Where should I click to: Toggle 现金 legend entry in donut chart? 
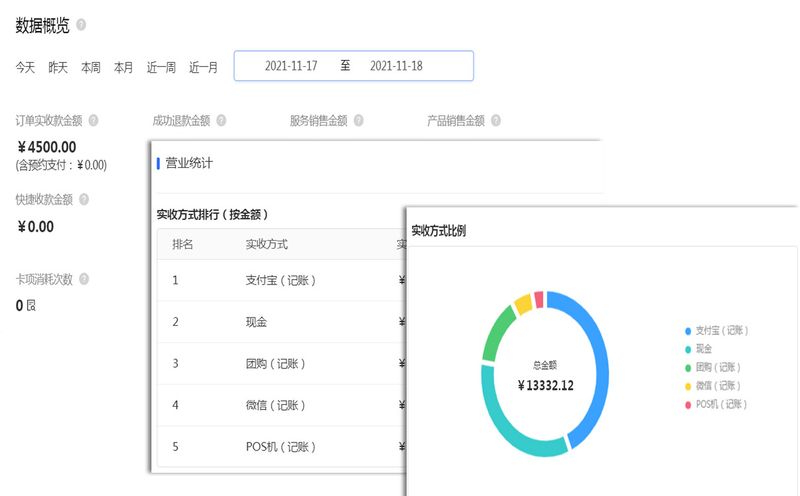point(698,349)
